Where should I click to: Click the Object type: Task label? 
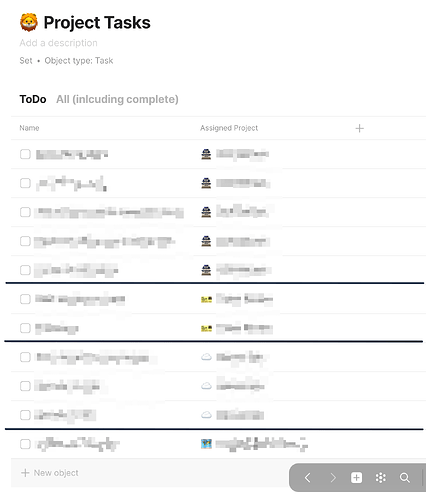(x=79, y=61)
